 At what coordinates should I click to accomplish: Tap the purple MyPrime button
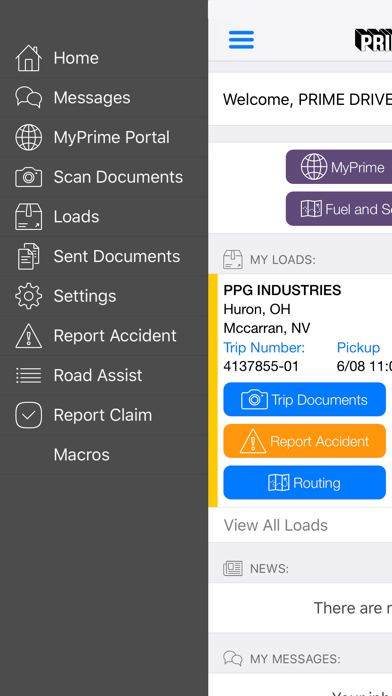click(339, 167)
